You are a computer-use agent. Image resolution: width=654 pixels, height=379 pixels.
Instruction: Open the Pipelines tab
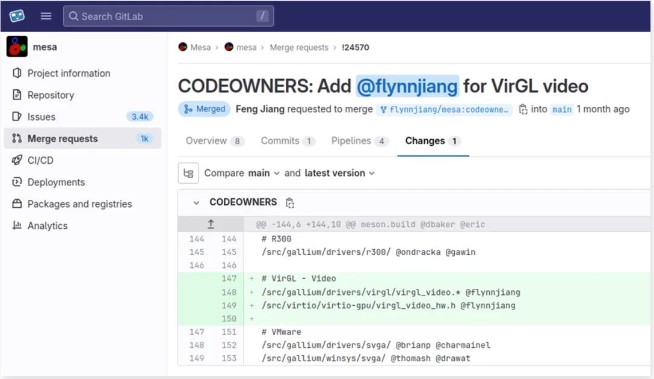(359, 141)
